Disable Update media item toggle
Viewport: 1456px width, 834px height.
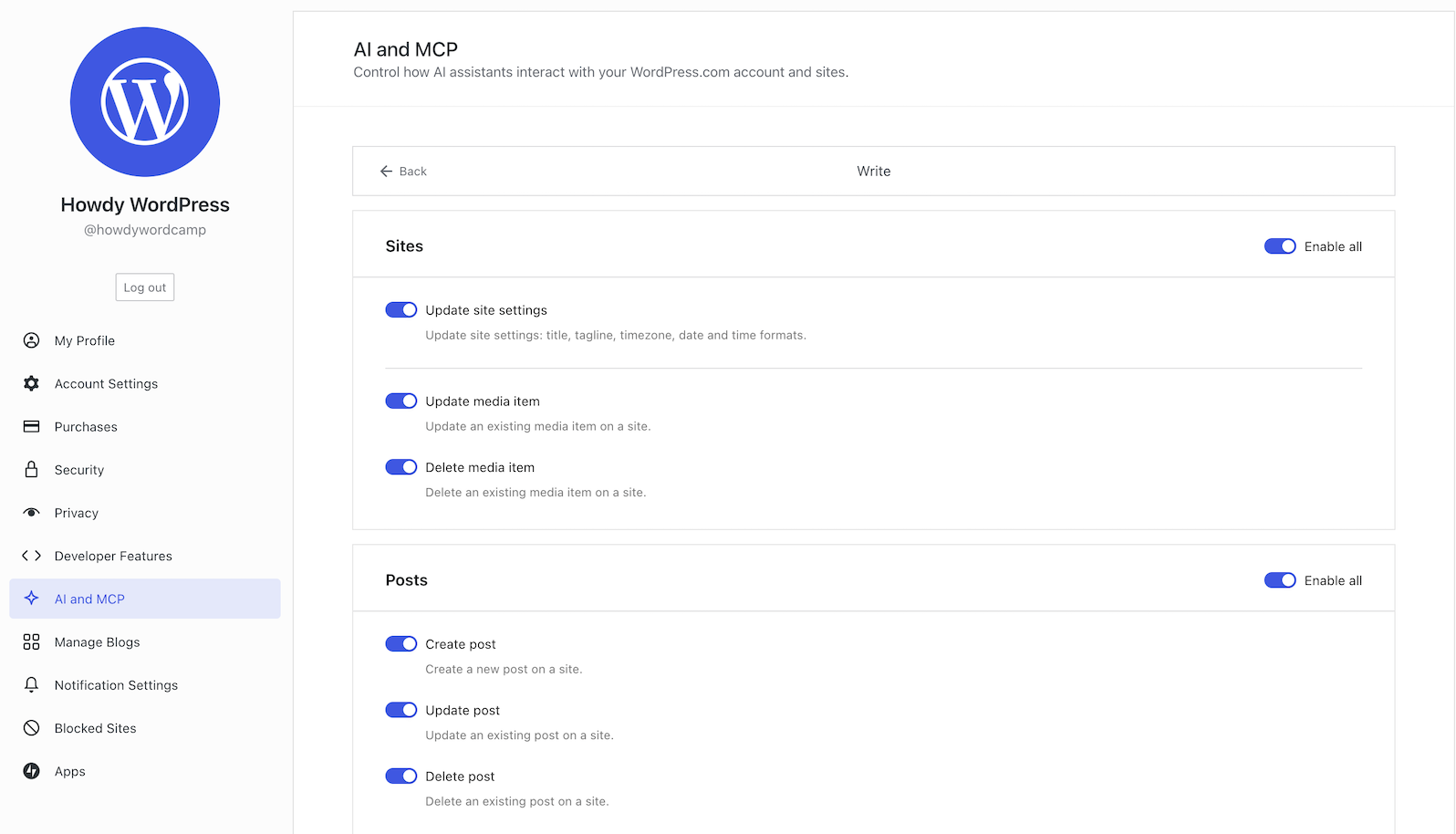400,401
